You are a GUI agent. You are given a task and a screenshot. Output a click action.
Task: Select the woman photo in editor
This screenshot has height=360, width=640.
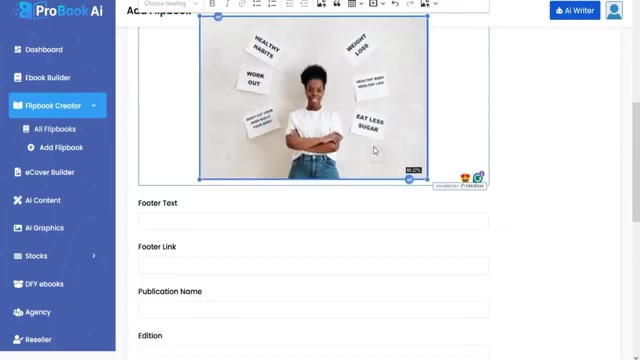click(x=313, y=98)
